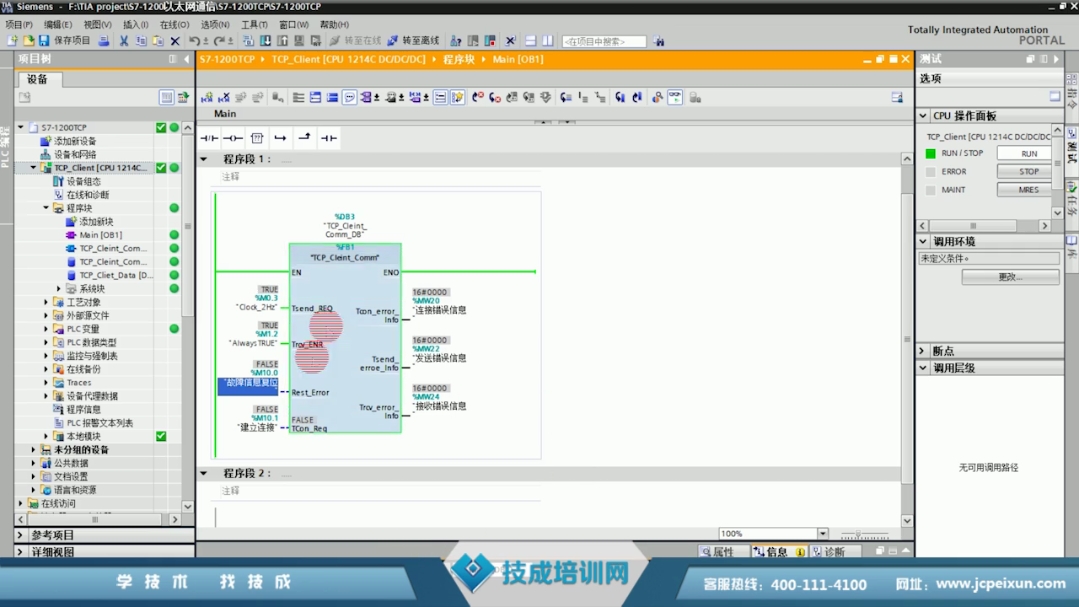This screenshot has width=1079, height=607.
Task: Collapse the 程序块 folder
Action: pyautogui.click(x=46, y=208)
